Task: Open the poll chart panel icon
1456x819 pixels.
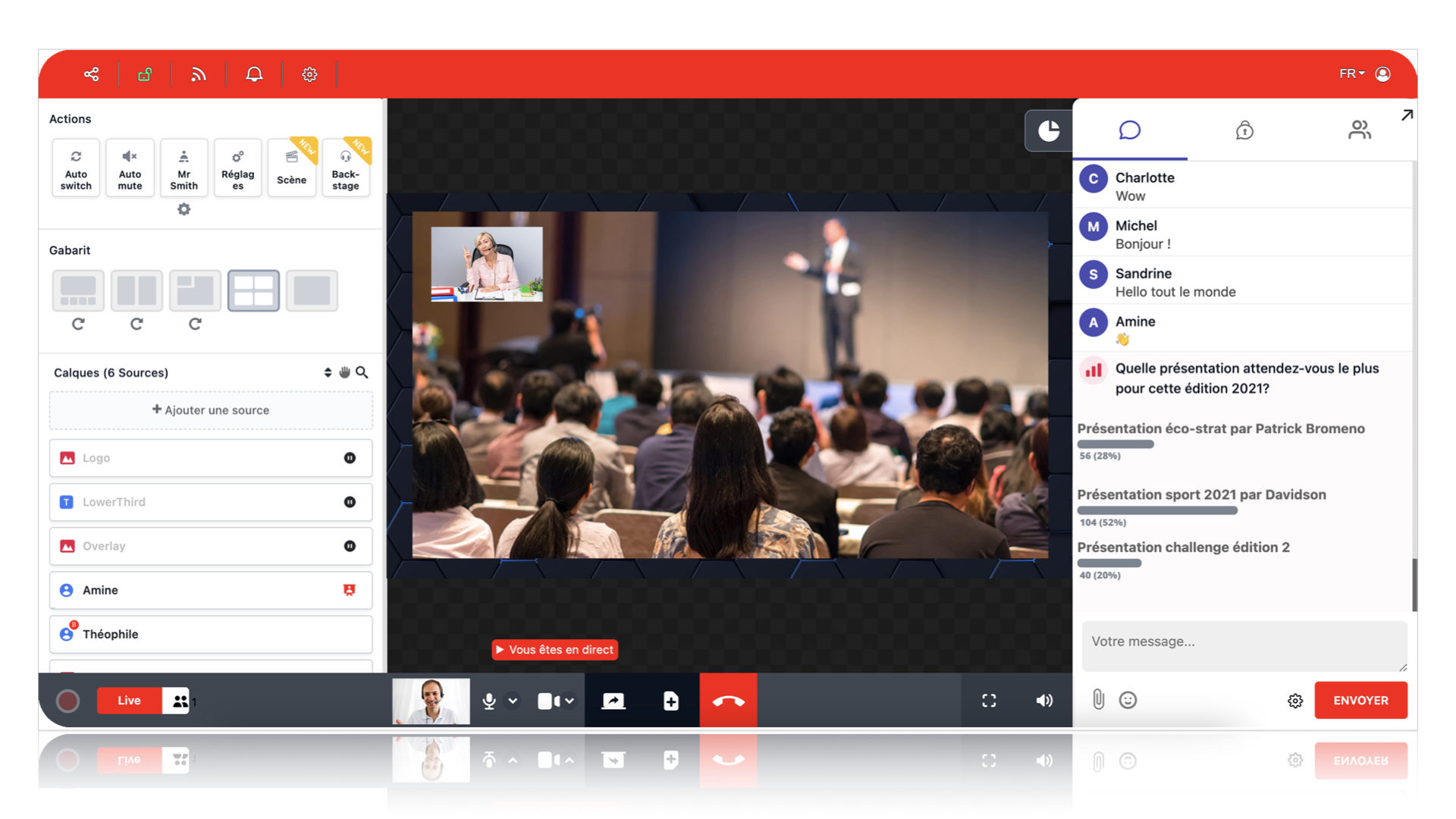Action: [x=1049, y=131]
